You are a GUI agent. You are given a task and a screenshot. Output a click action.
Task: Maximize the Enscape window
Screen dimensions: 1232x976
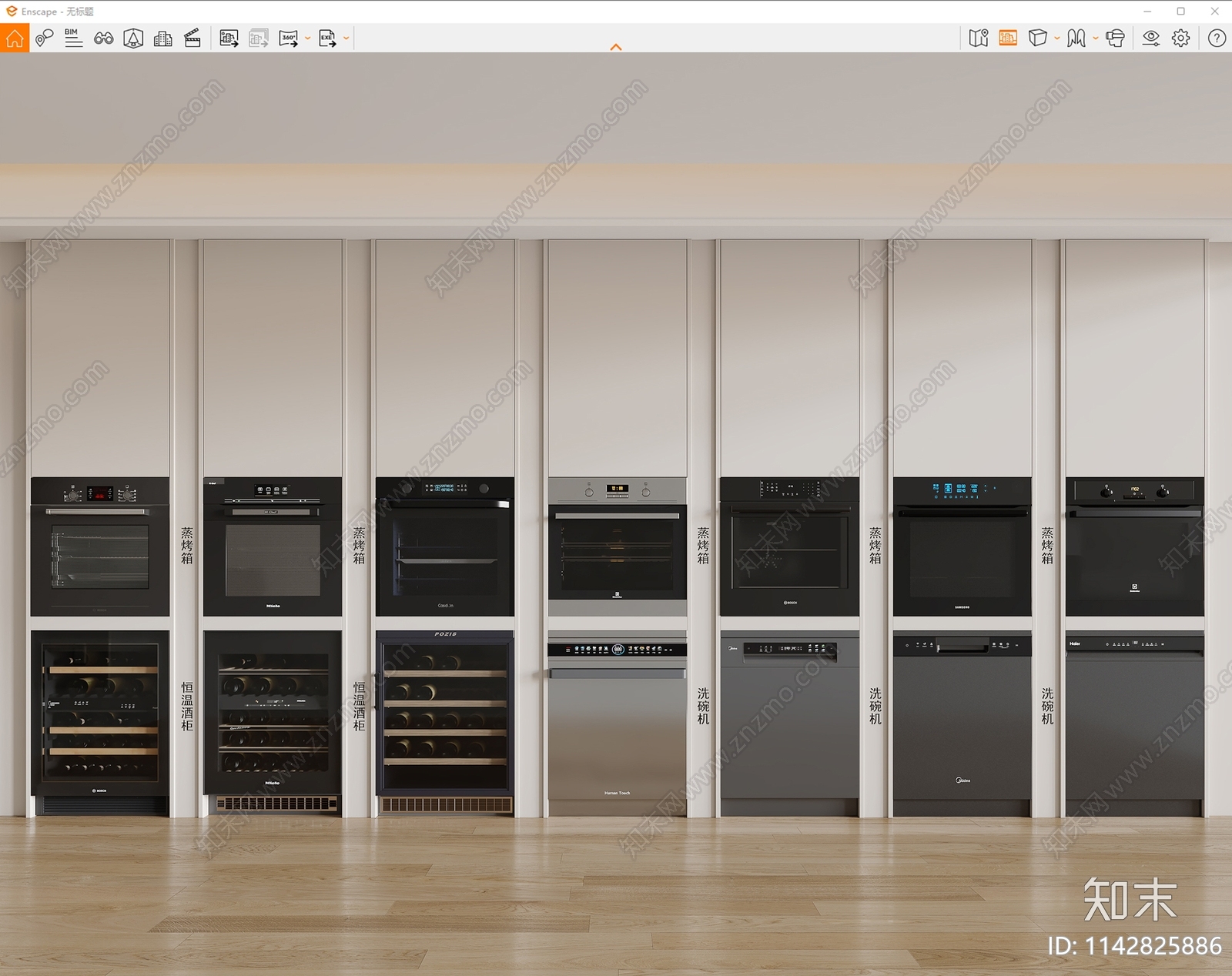(1181, 12)
